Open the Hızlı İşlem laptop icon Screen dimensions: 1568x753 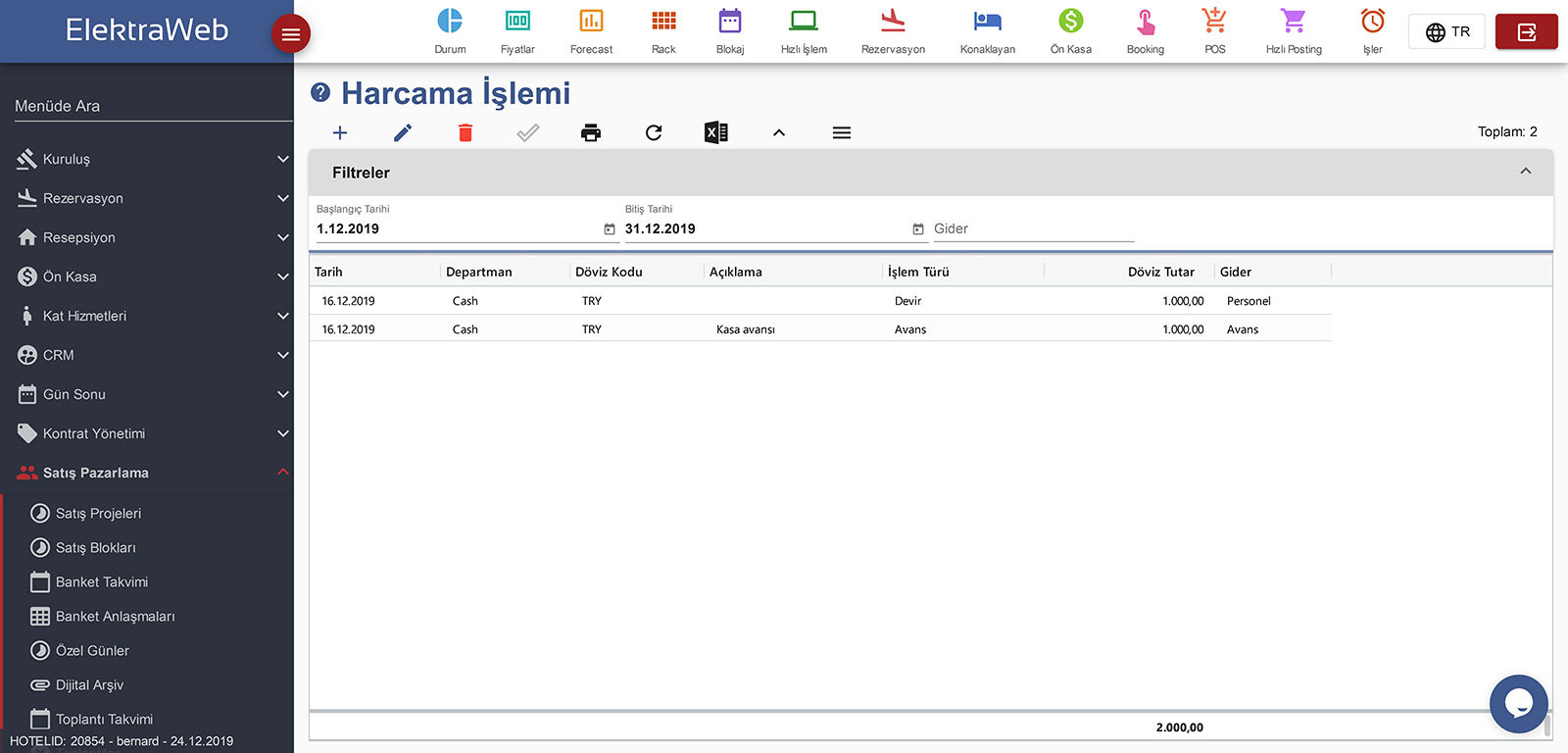pos(804,21)
